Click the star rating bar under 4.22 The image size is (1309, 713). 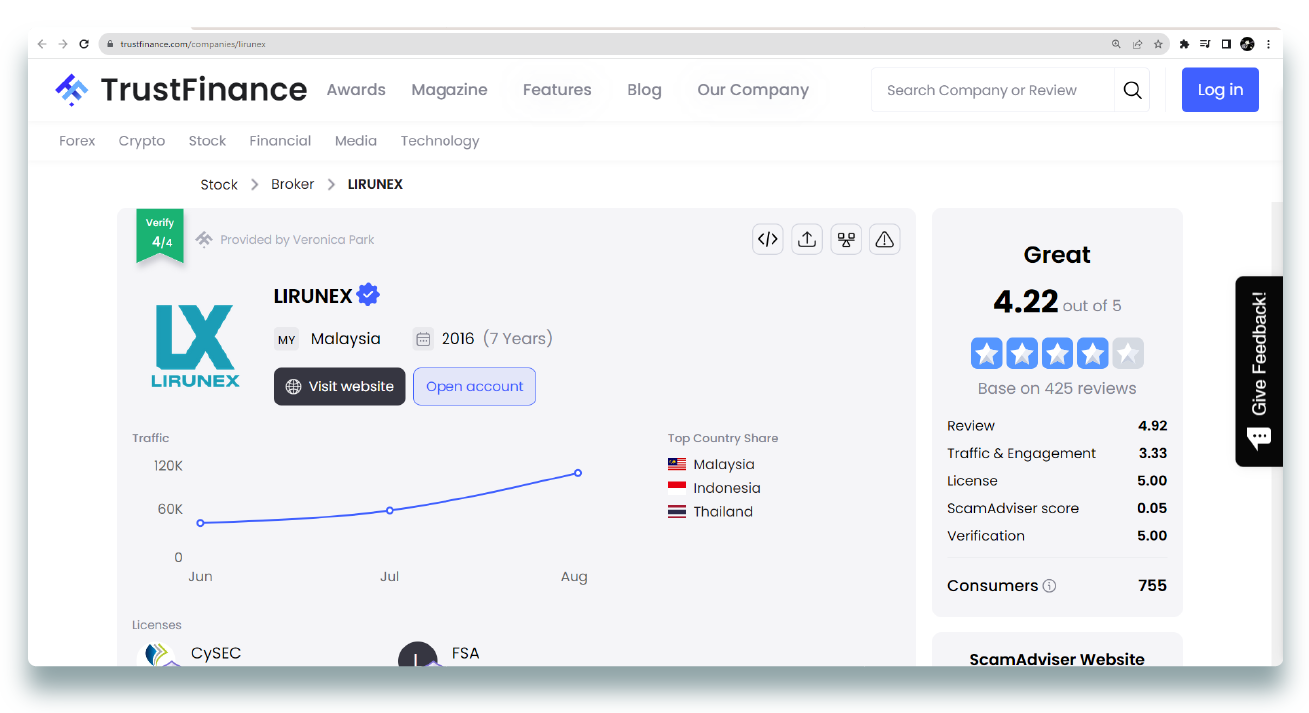pyautogui.click(x=1057, y=353)
